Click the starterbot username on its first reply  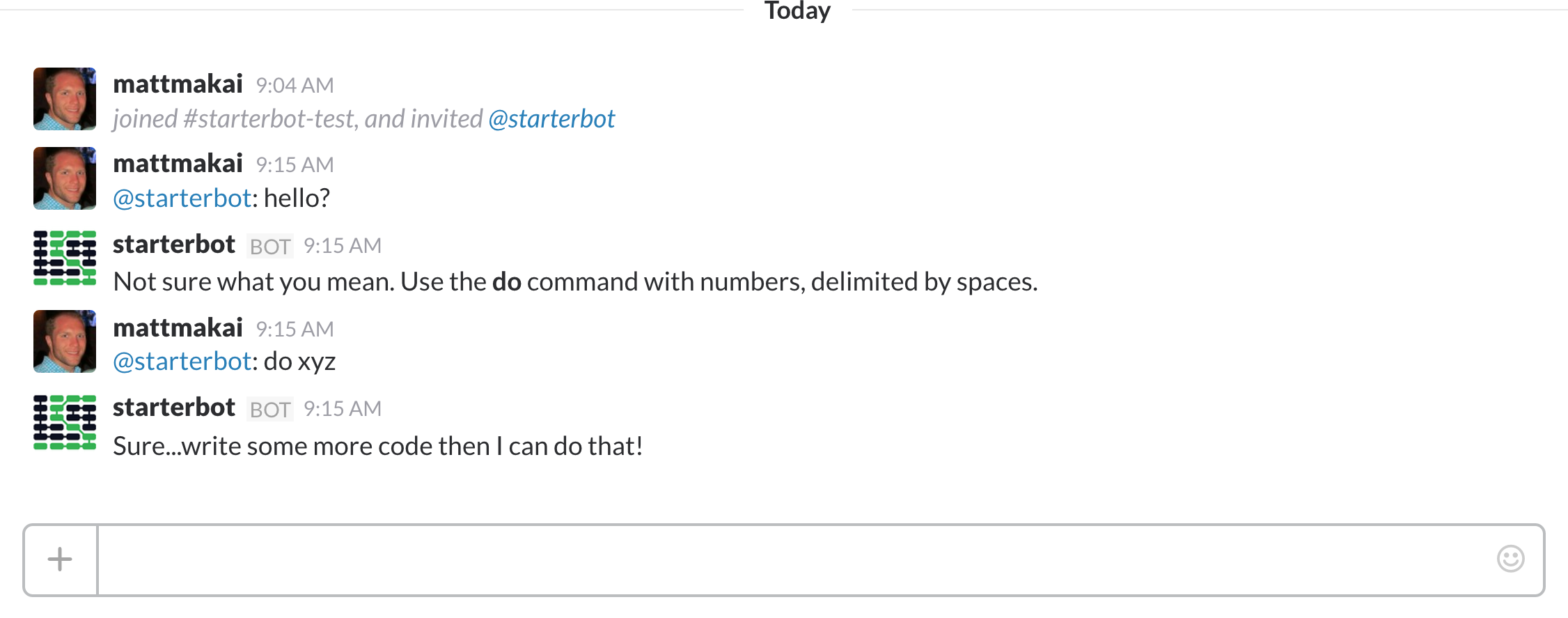[174, 244]
